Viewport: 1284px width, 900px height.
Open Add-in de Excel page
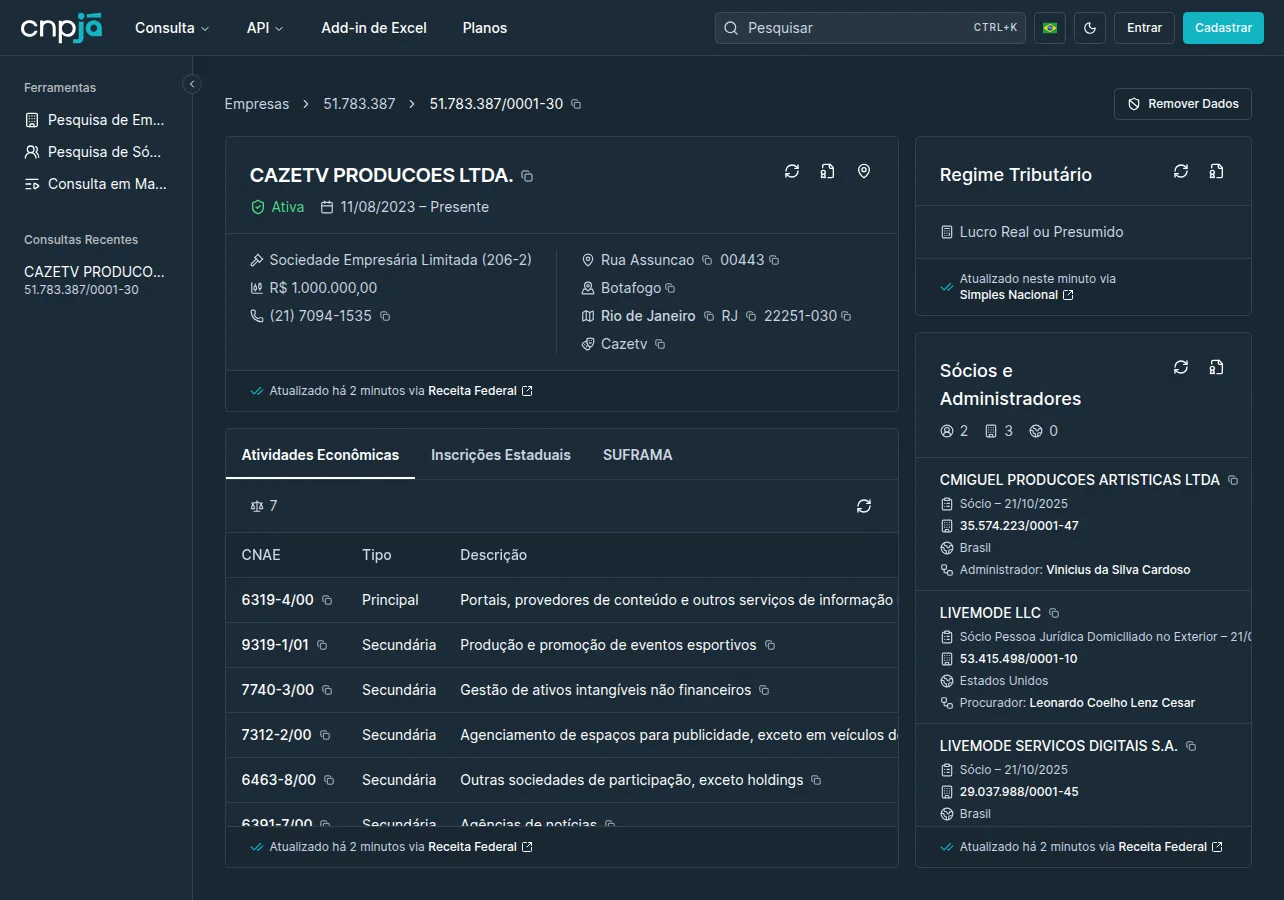(x=374, y=28)
